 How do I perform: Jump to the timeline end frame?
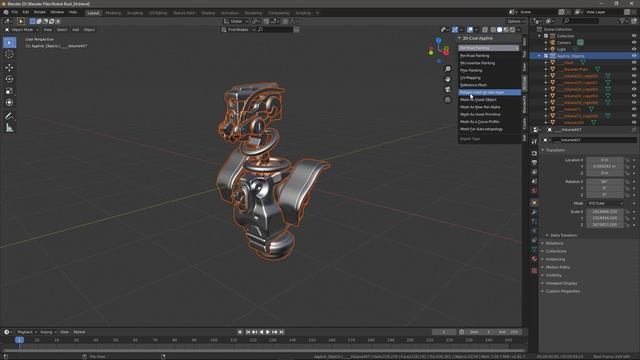282,332
